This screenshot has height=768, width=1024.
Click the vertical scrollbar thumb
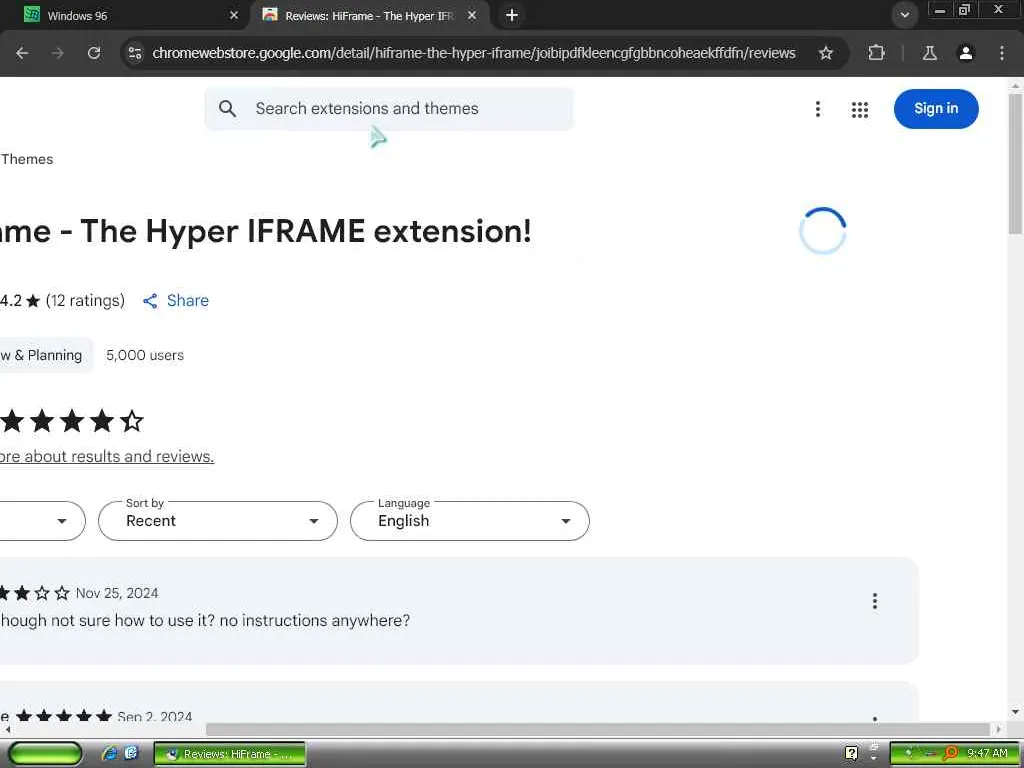click(1015, 163)
